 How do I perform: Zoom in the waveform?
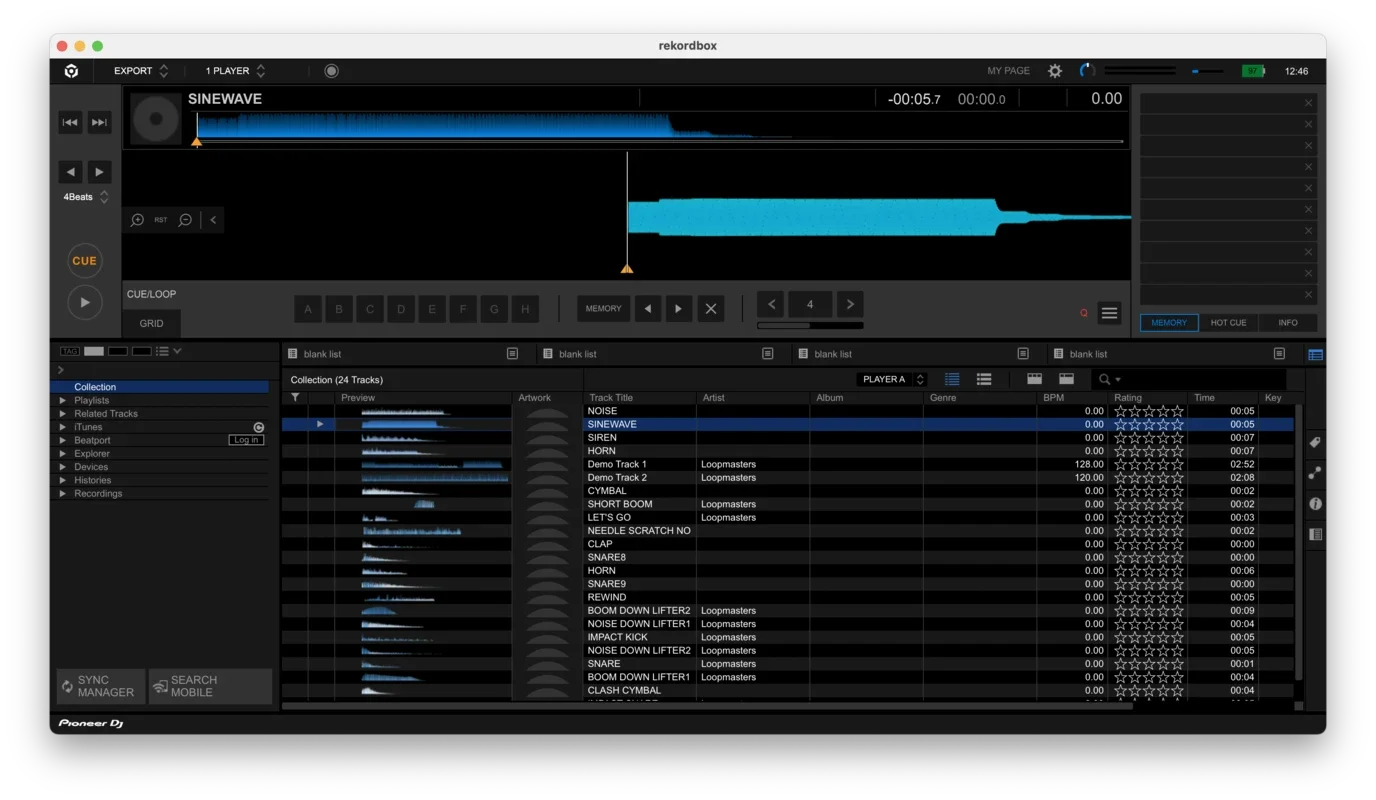137,220
